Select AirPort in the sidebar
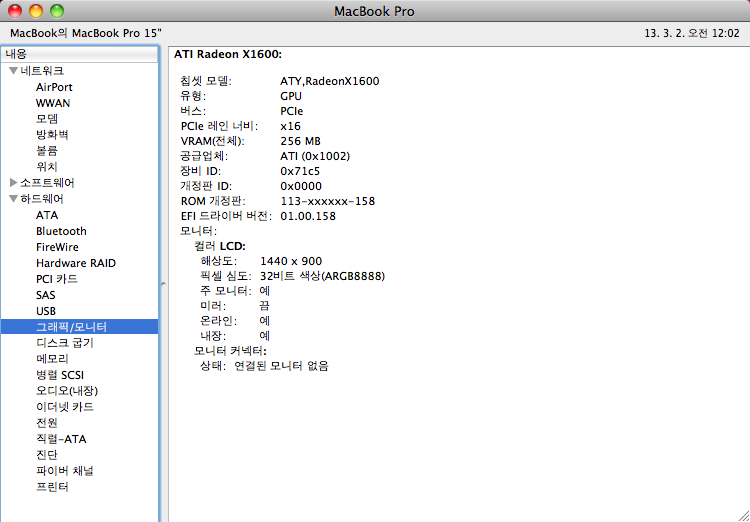 click(54, 87)
